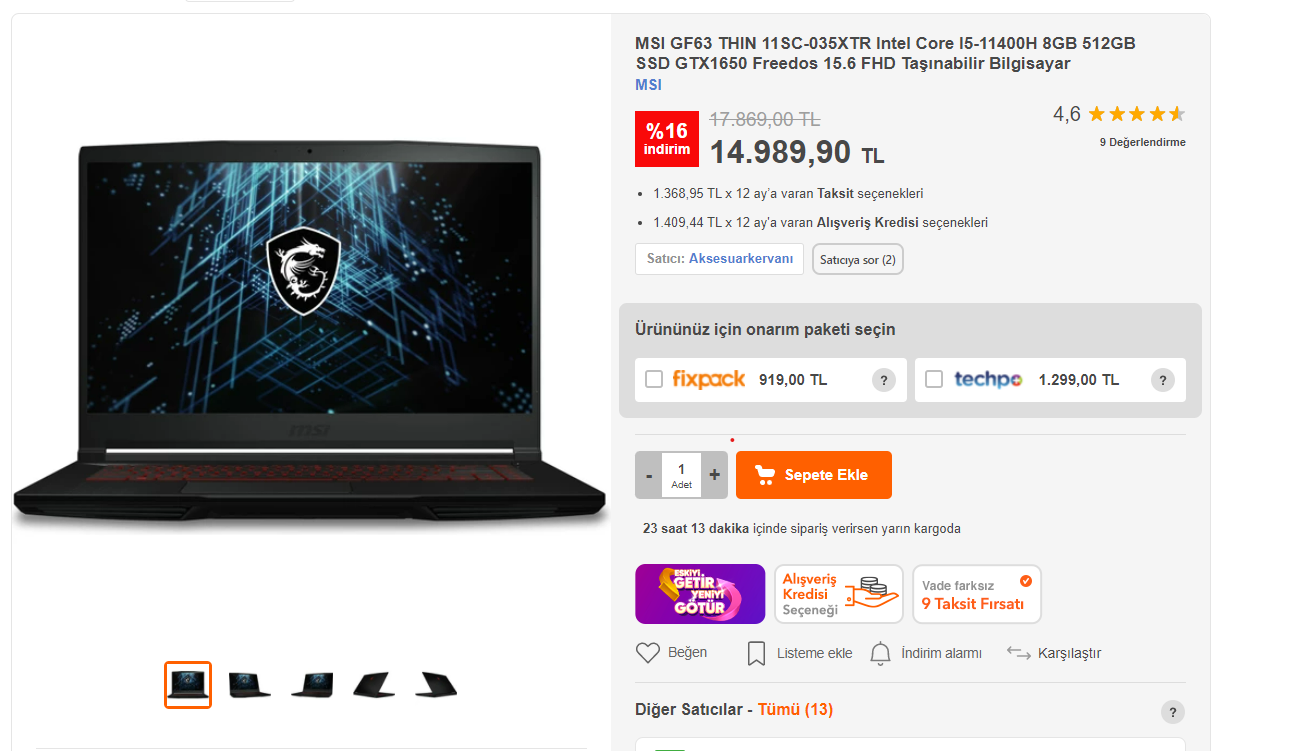Screen dimensions: 1292x751
Task: Select the closed-lid last thumbnail
Action: 436,685
